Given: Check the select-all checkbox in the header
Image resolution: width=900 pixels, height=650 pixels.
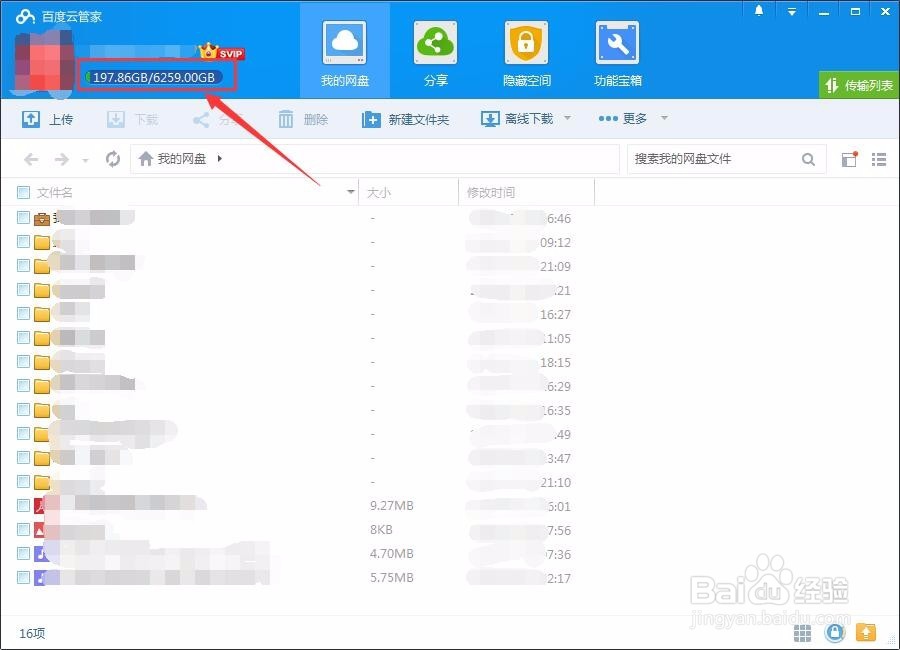Looking at the screenshot, I should [x=22, y=192].
